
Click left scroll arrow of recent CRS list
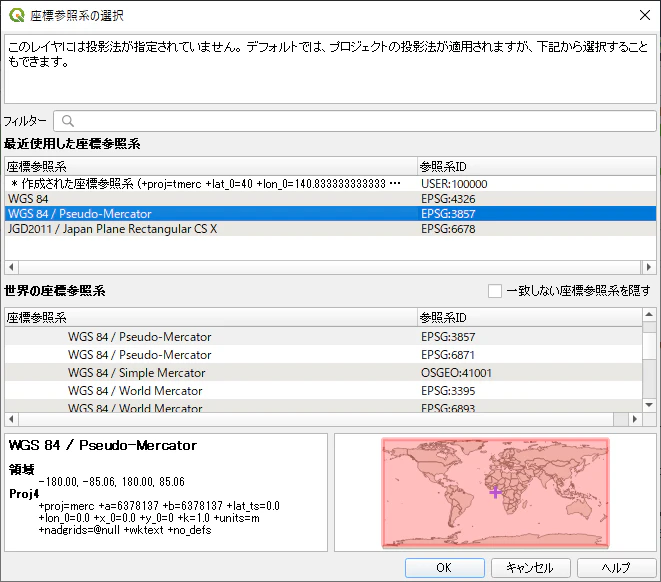click(11, 267)
